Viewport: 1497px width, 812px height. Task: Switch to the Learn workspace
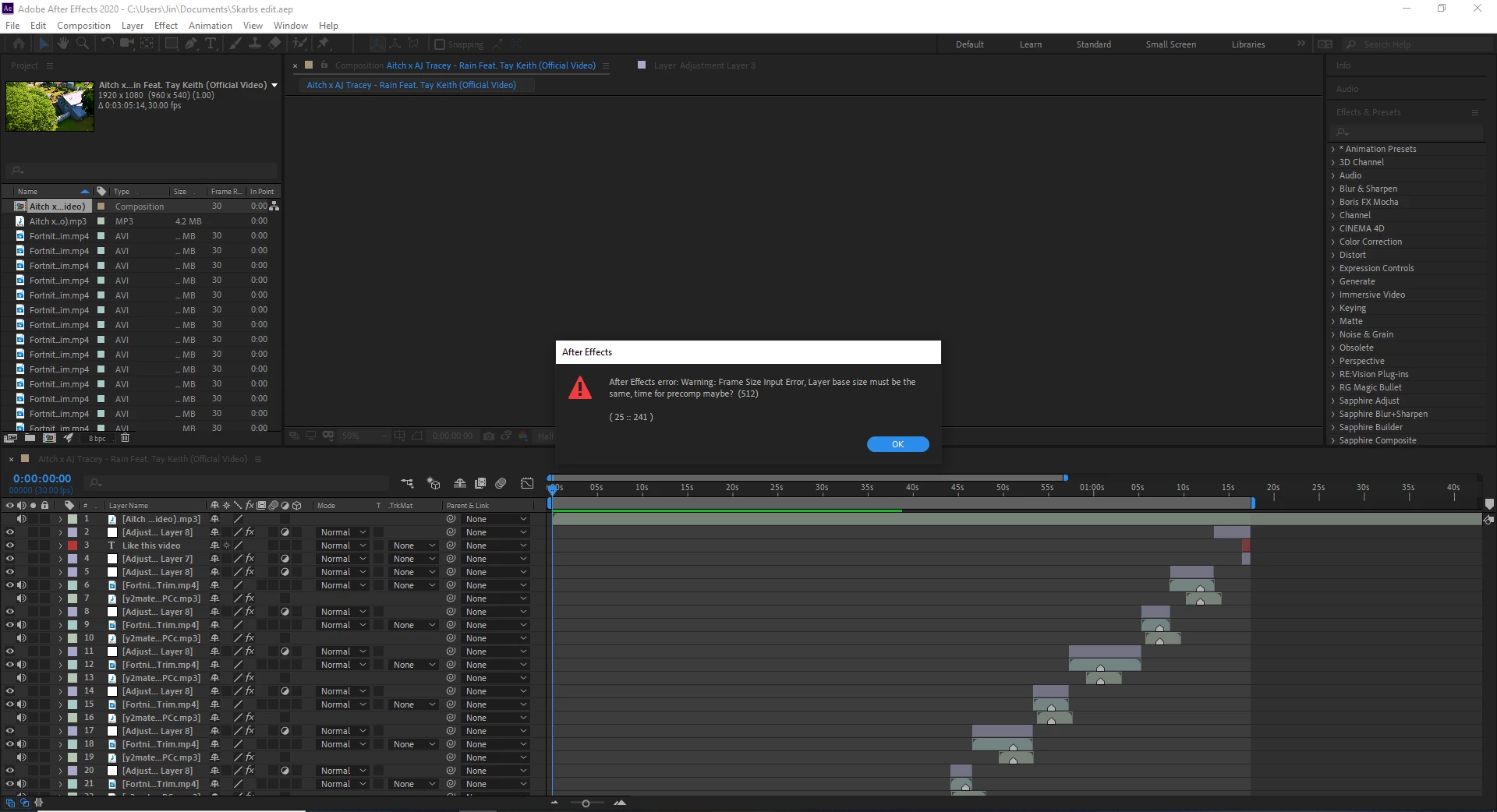coord(1030,44)
